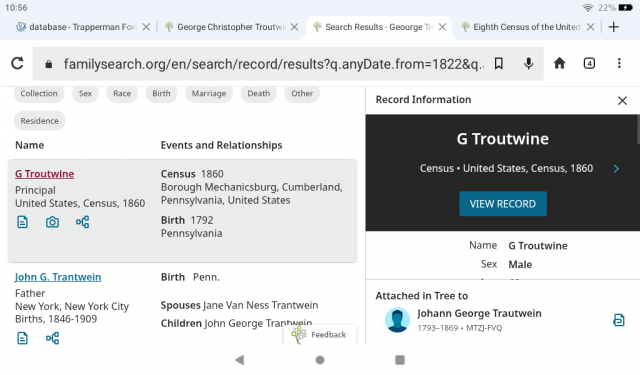Tap the microphone voice search icon
Viewport: 640px width, 375px height.
[529, 63]
